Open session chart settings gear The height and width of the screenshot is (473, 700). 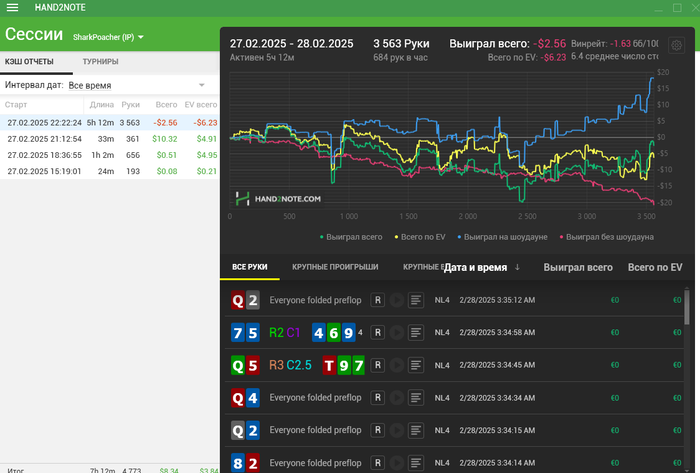point(676,45)
